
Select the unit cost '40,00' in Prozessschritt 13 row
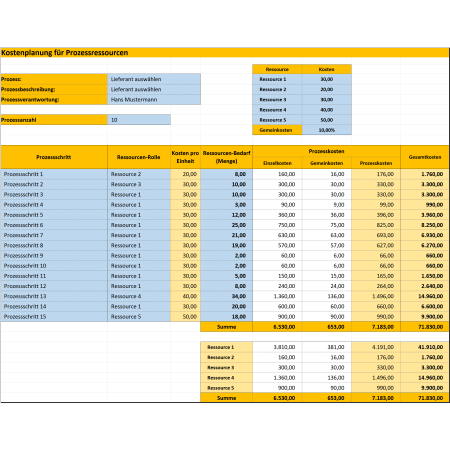185,296
